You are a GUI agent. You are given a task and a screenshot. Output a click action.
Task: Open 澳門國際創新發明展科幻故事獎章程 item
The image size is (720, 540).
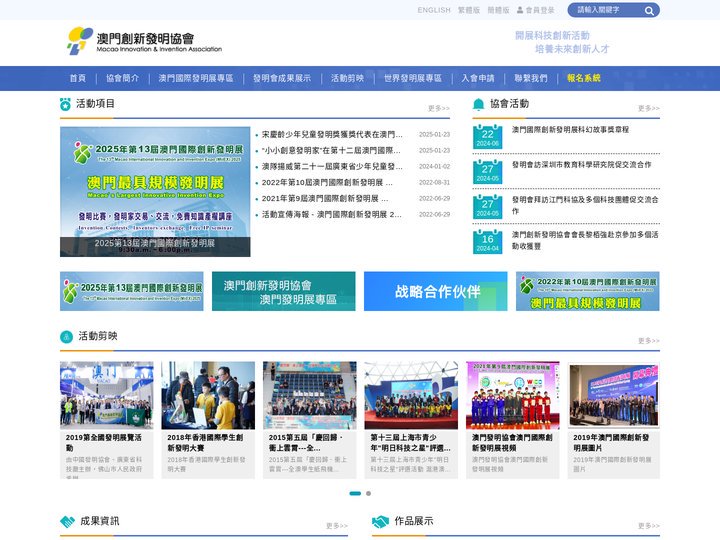tap(570, 130)
